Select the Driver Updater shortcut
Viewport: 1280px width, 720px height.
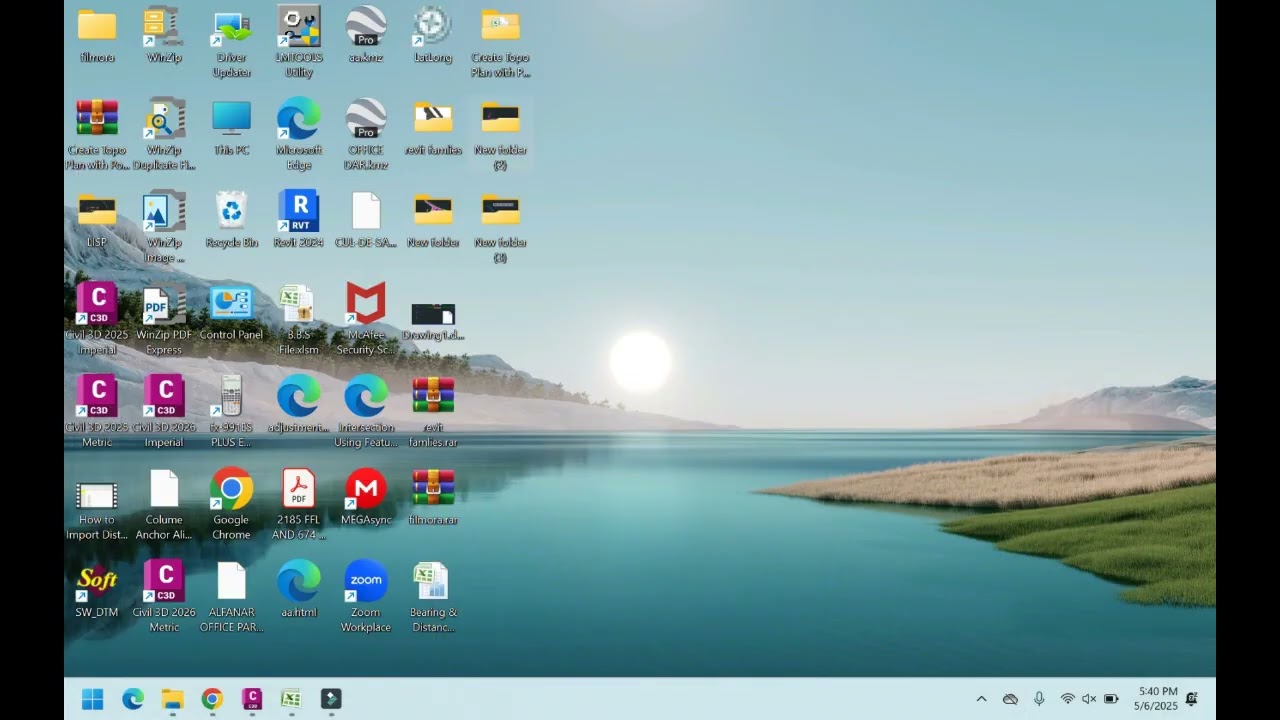point(231,43)
